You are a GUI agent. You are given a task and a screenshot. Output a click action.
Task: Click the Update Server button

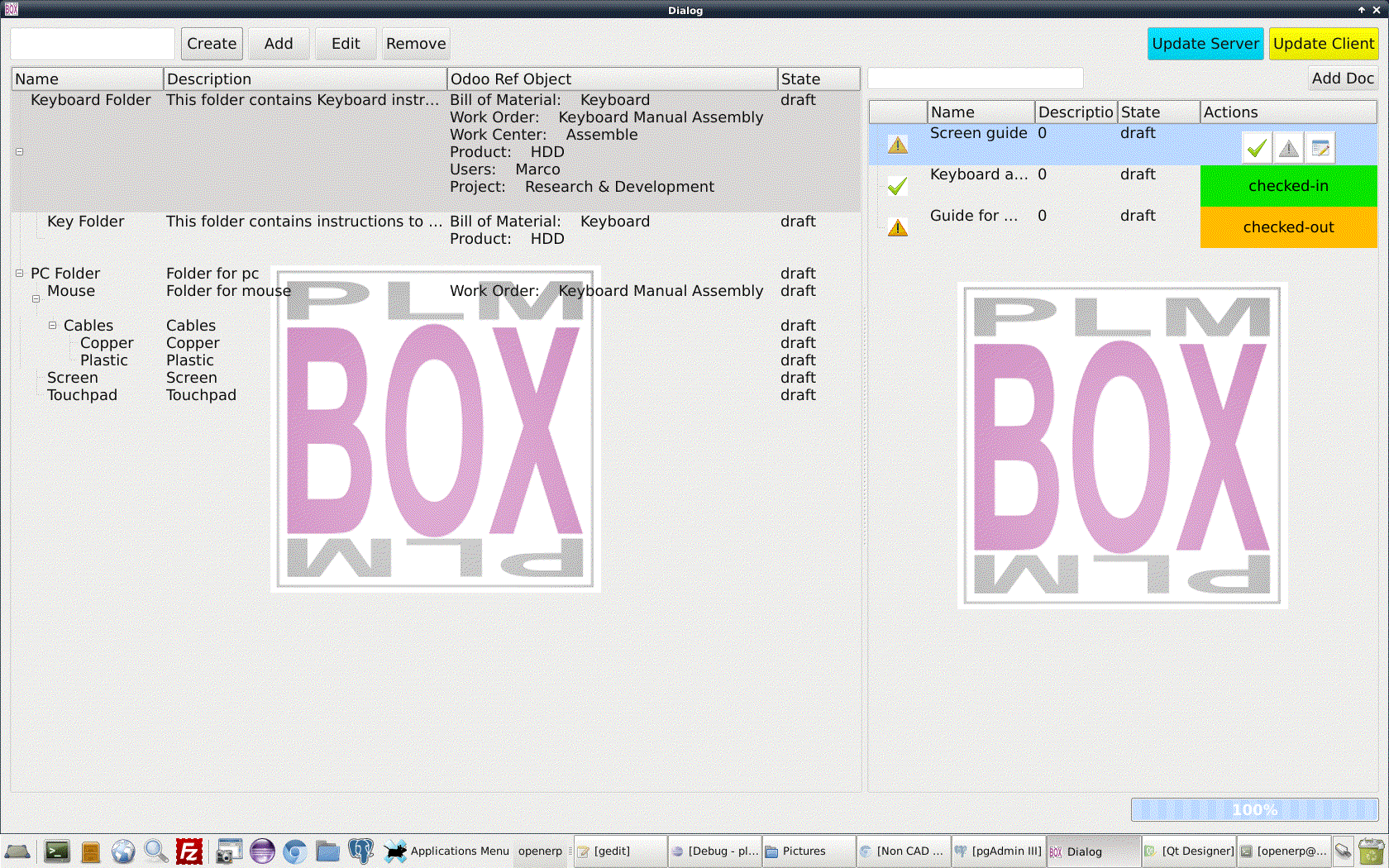tap(1205, 43)
